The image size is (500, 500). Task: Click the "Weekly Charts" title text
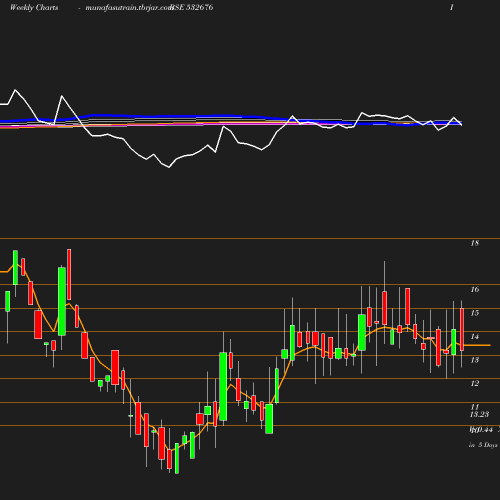point(34,7)
